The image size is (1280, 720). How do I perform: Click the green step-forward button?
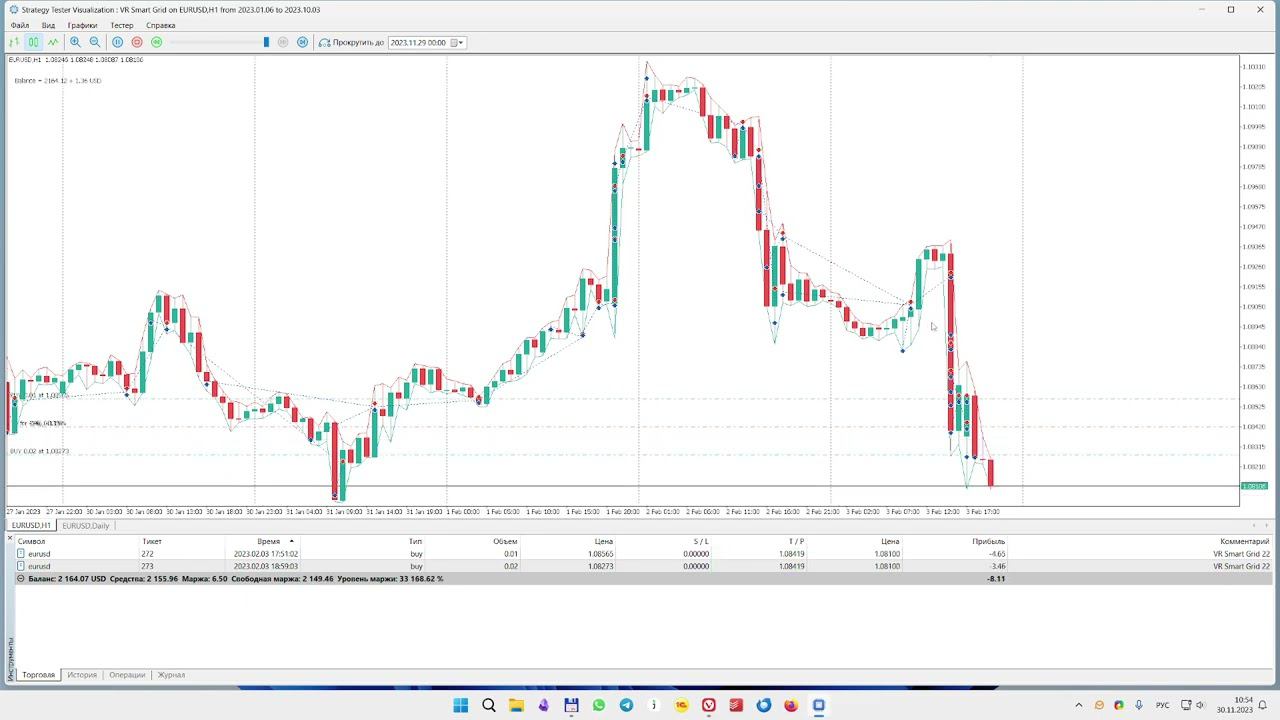pos(156,42)
